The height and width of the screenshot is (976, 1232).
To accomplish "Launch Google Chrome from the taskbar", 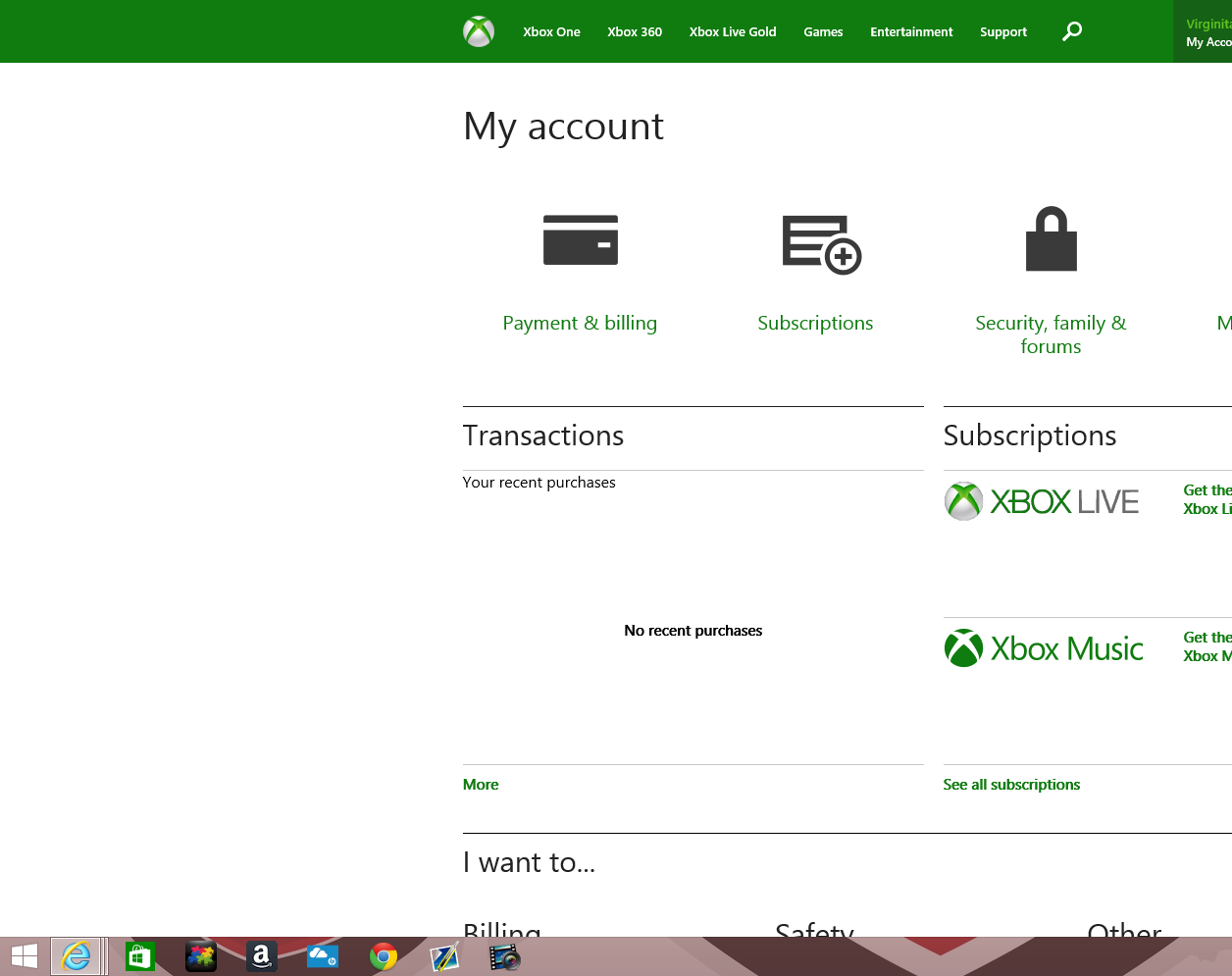I will 384,956.
